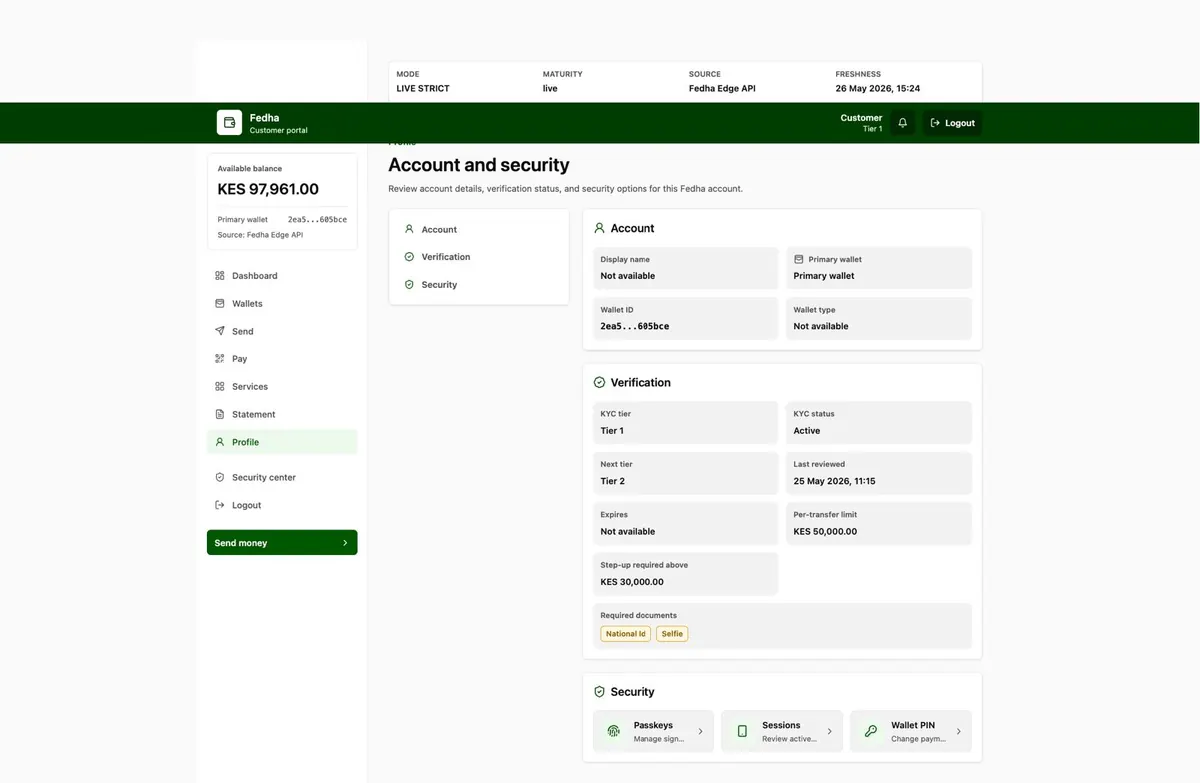
Task: Click Logout in the sidebar
Action: coord(282,505)
